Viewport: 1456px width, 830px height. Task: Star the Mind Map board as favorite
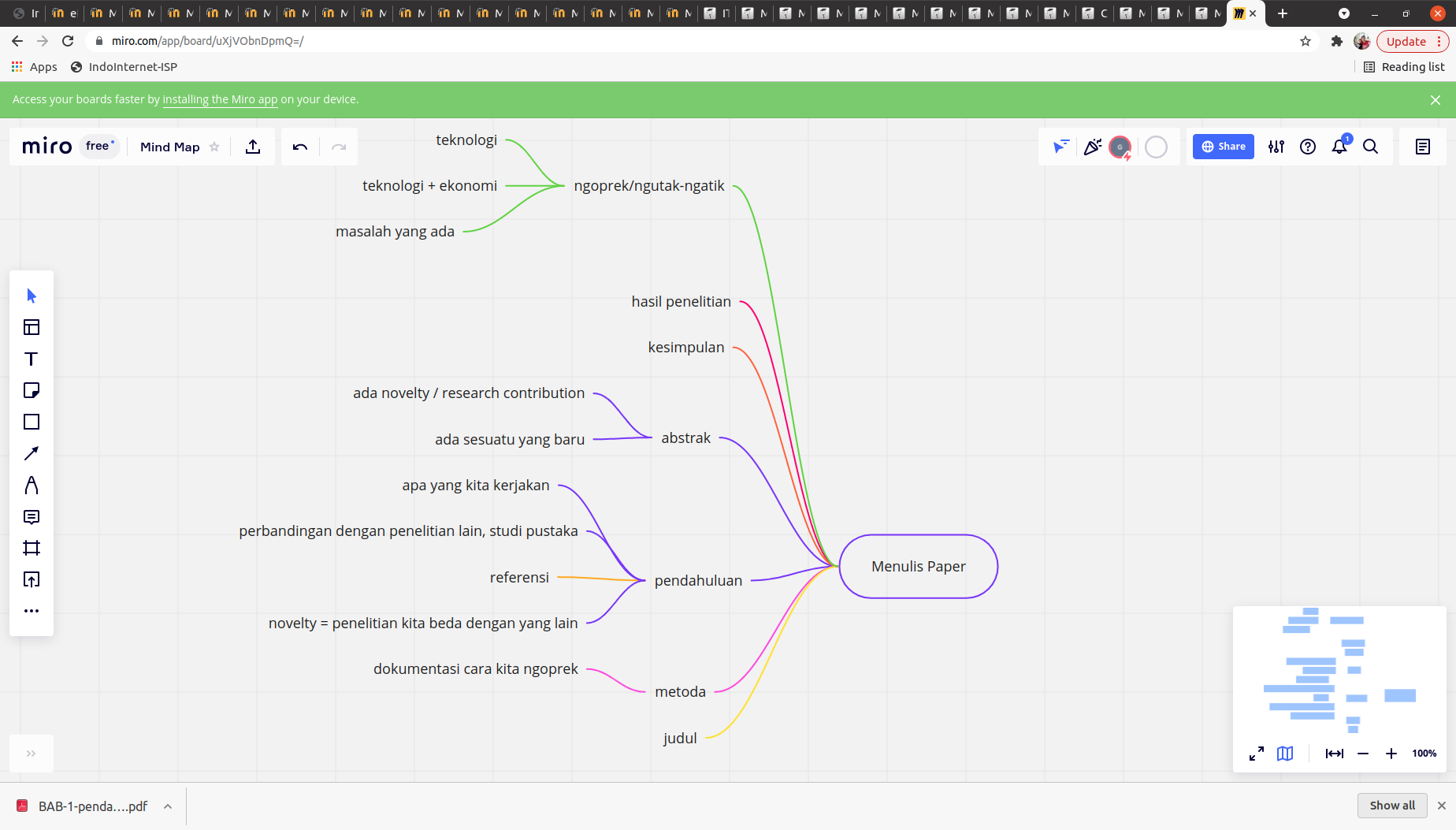tap(214, 147)
